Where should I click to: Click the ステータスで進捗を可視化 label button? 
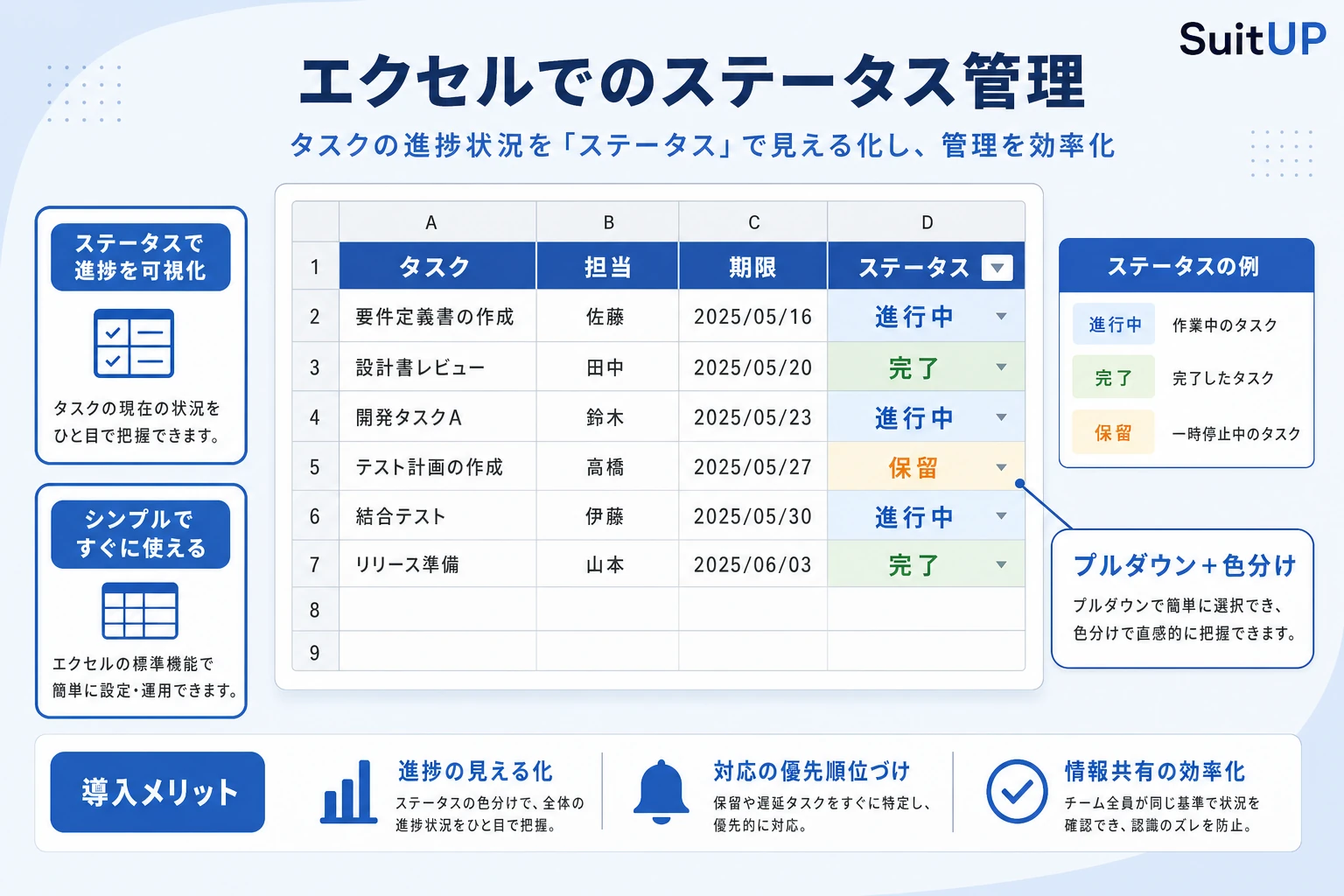(140, 257)
